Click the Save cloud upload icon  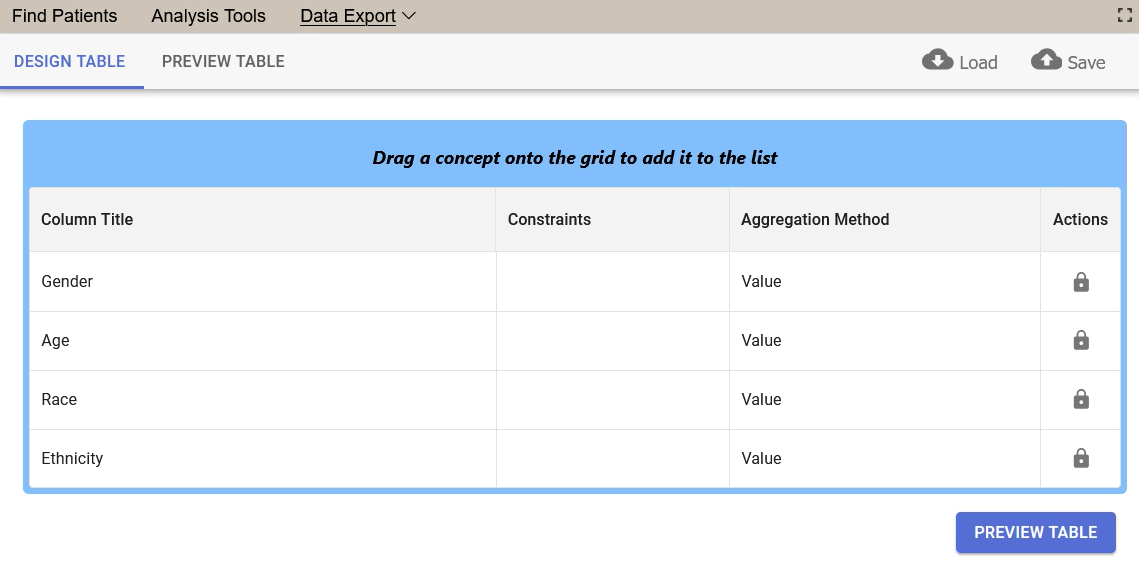[1046, 60]
